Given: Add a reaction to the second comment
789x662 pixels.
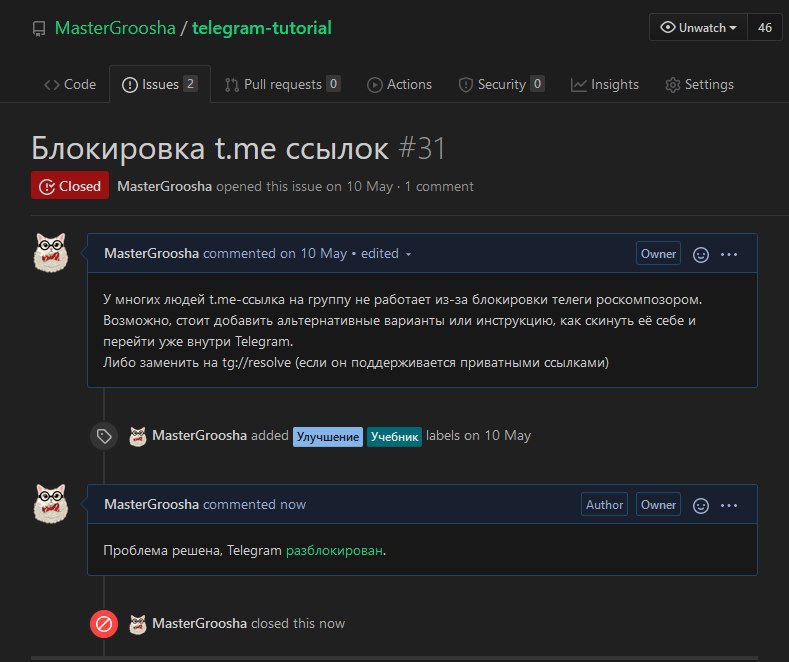Looking at the screenshot, I should tap(701, 506).
